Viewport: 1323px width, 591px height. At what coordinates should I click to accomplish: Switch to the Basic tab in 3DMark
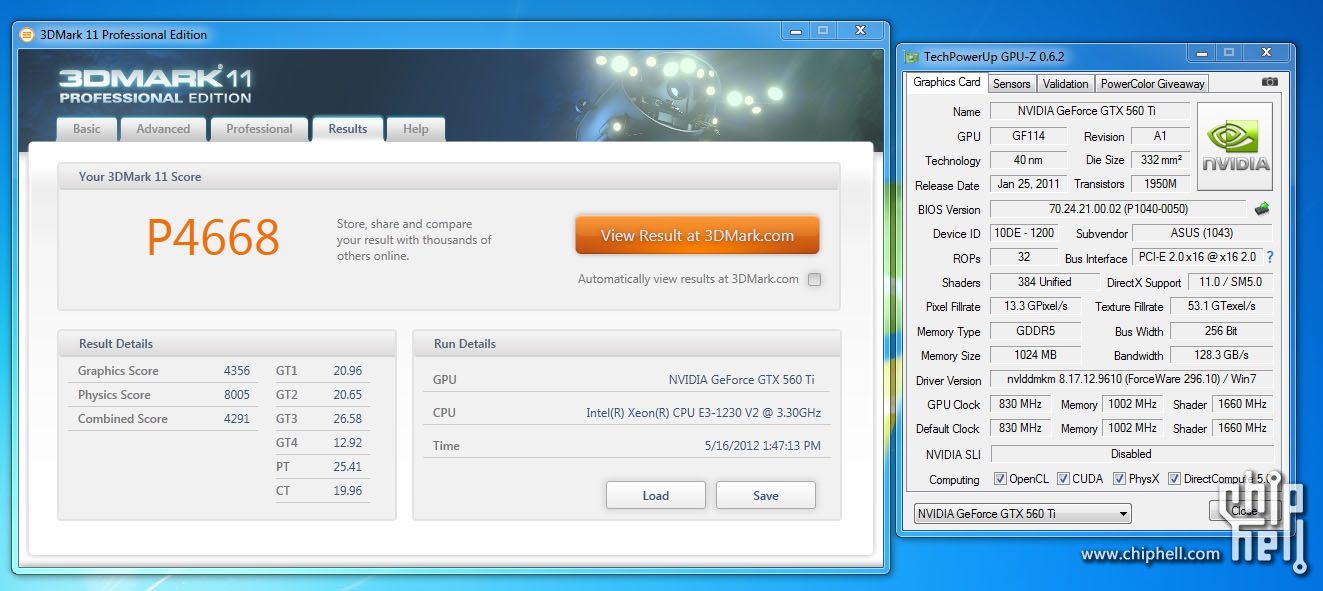click(87, 129)
